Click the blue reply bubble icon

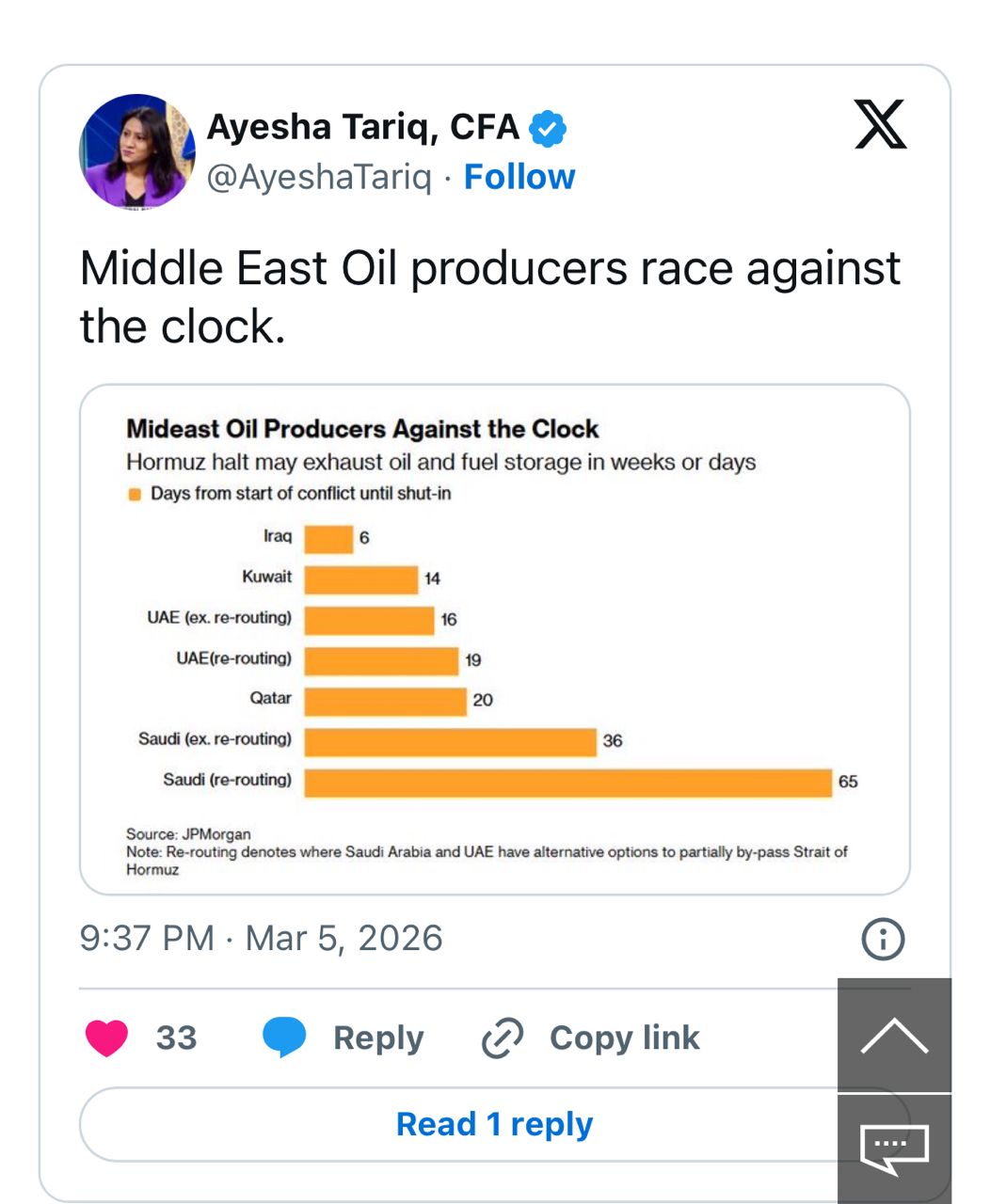click(x=284, y=1037)
